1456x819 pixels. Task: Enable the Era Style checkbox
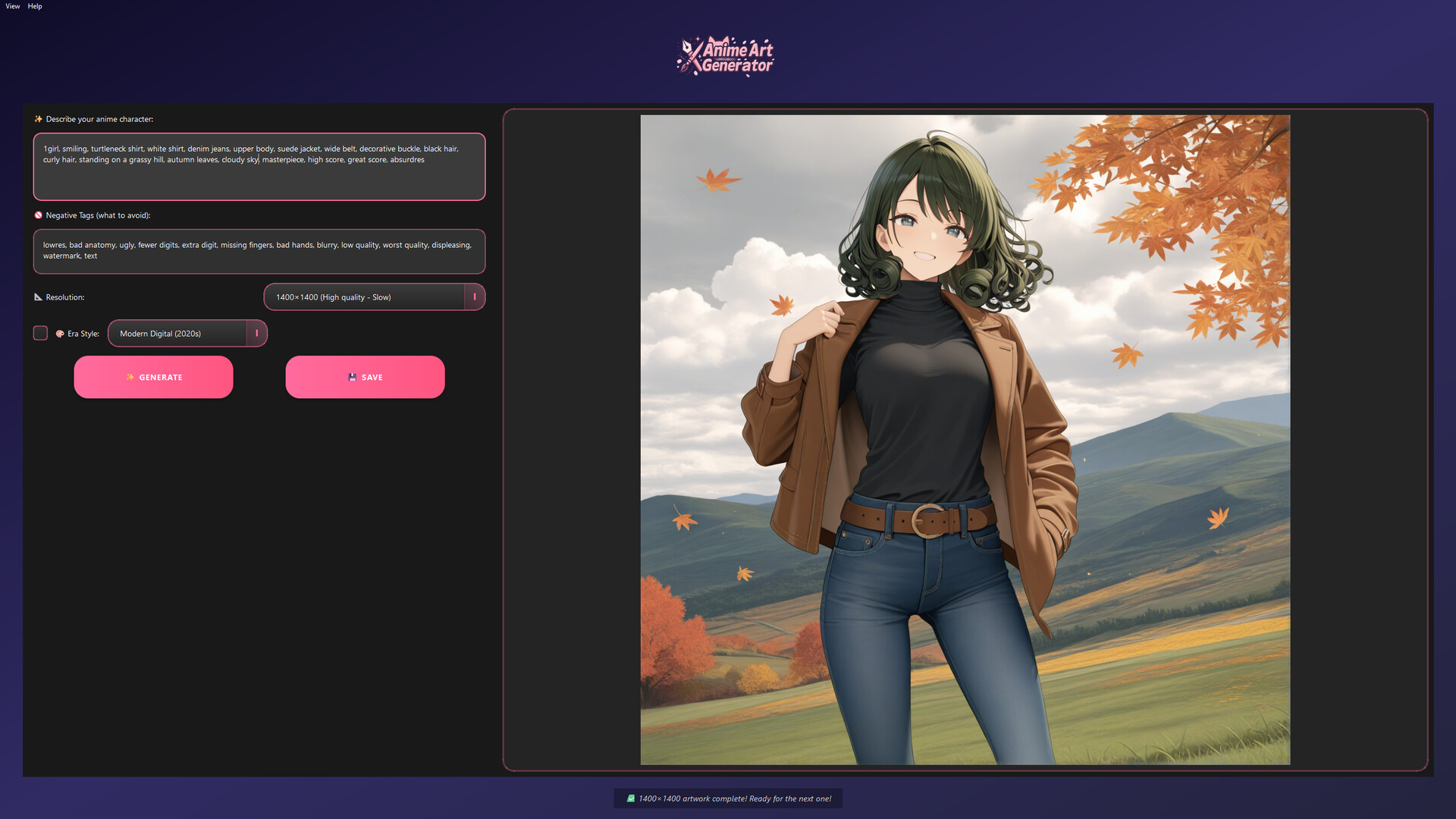(40, 333)
